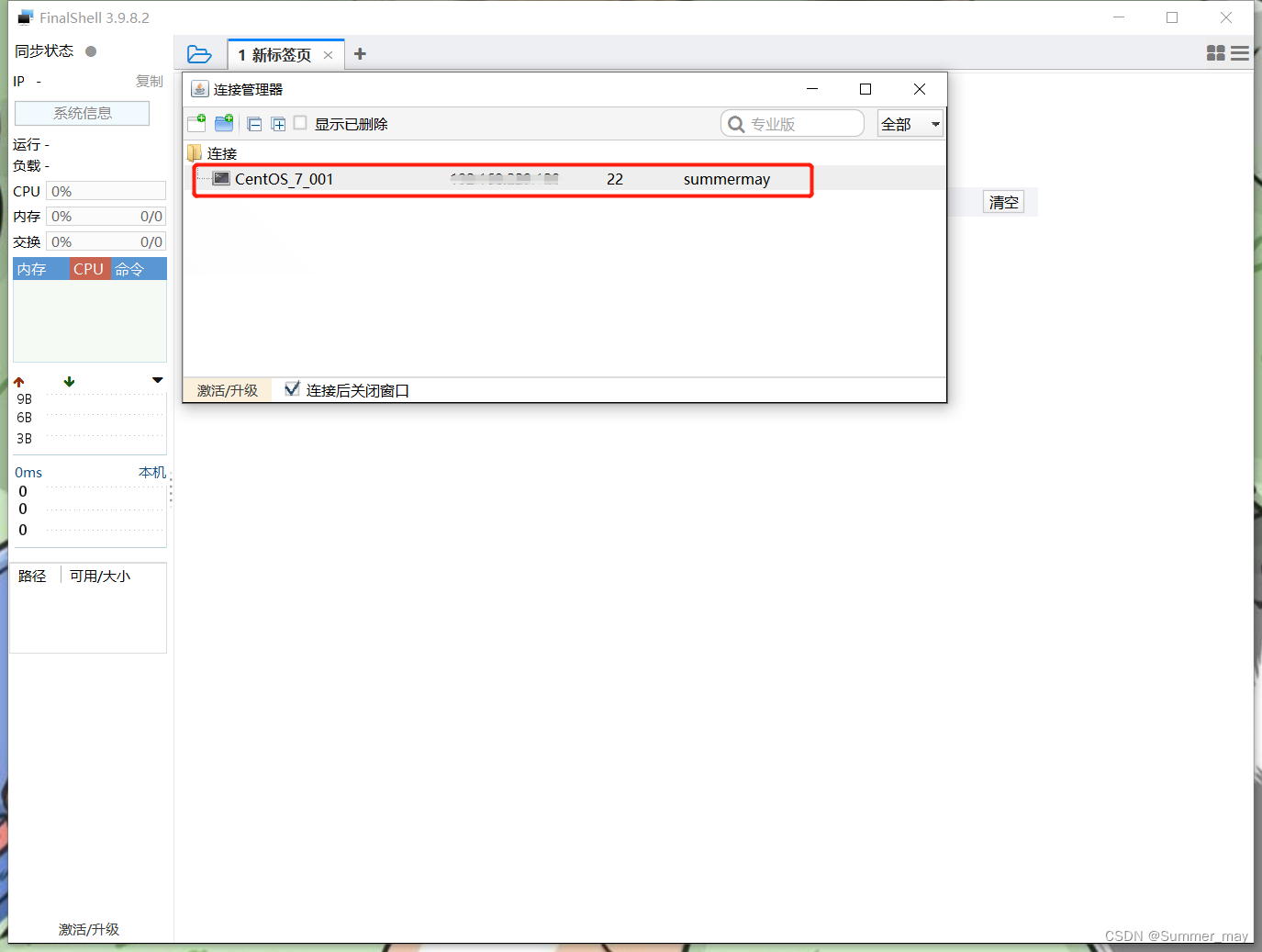1262x952 pixels.
Task: Click the download speed down-arrow icon
Action: [69, 381]
